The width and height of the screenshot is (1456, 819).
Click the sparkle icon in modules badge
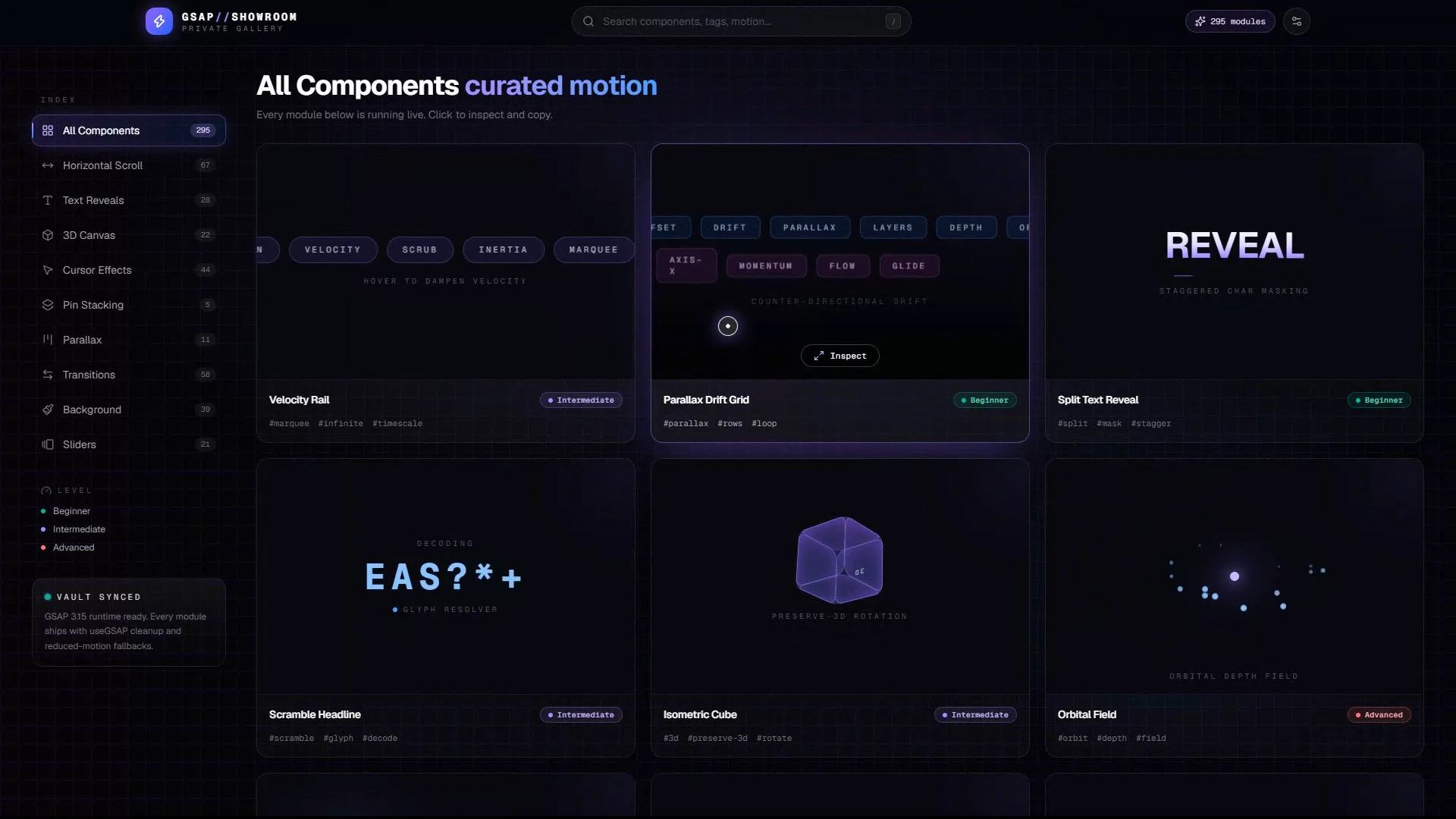pyautogui.click(x=1200, y=21)
